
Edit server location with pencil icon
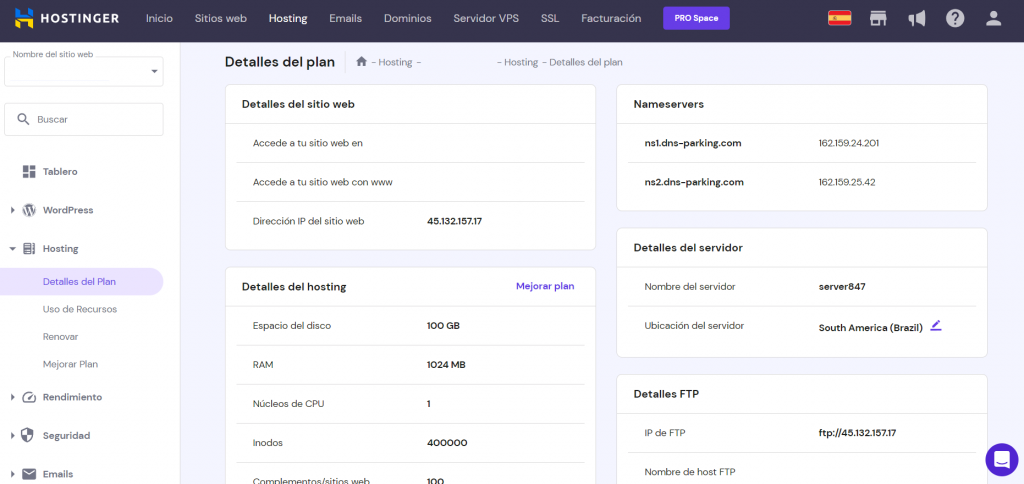(936, 326)
